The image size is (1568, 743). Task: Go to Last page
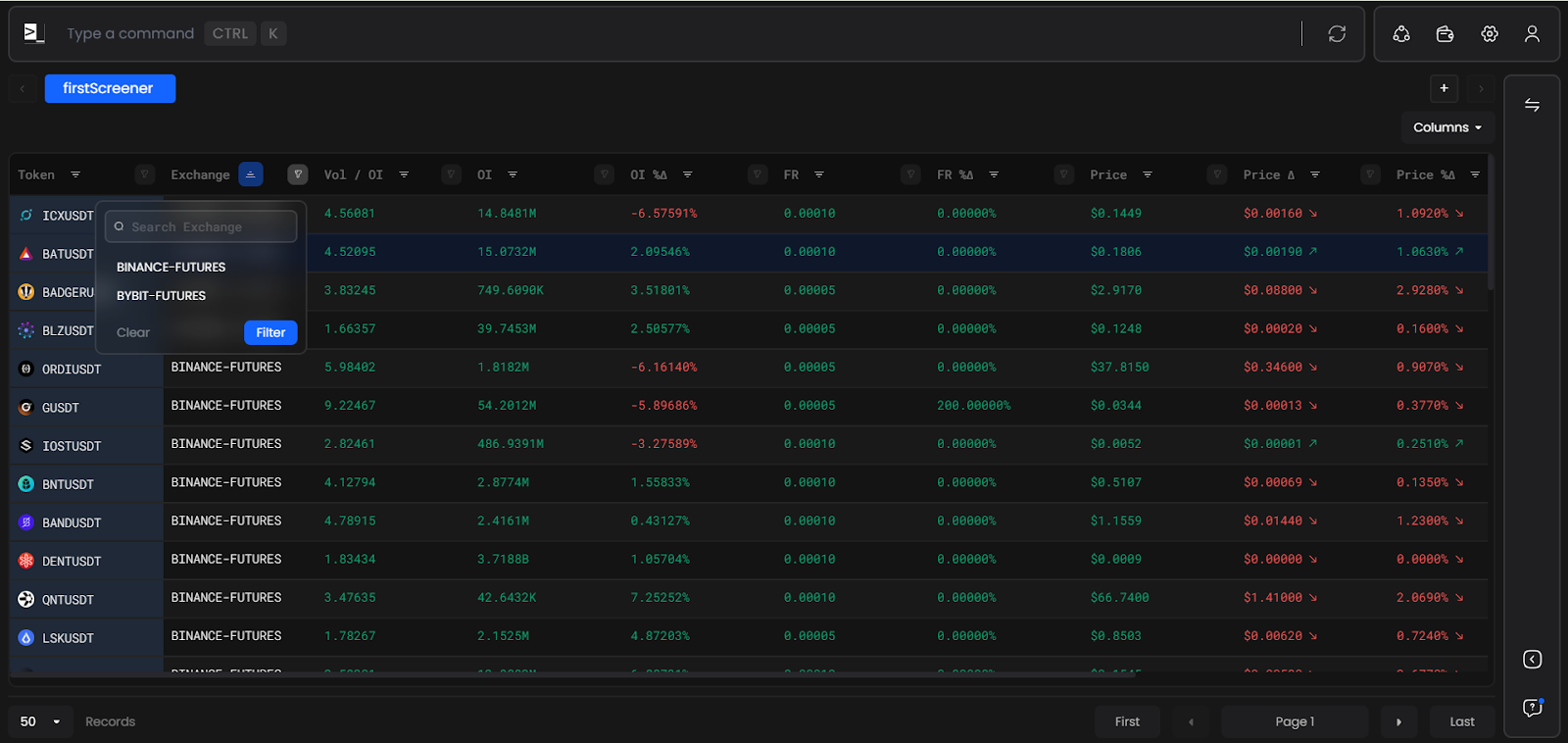click(1462, 721)
